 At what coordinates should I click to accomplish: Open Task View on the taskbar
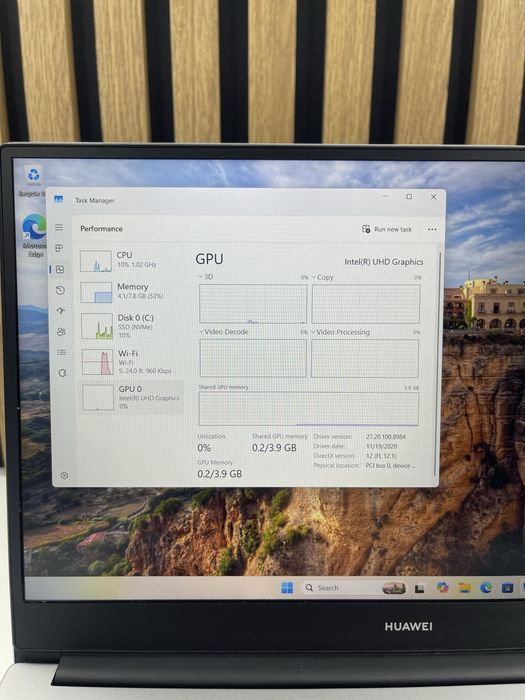(x=419, y=589)
